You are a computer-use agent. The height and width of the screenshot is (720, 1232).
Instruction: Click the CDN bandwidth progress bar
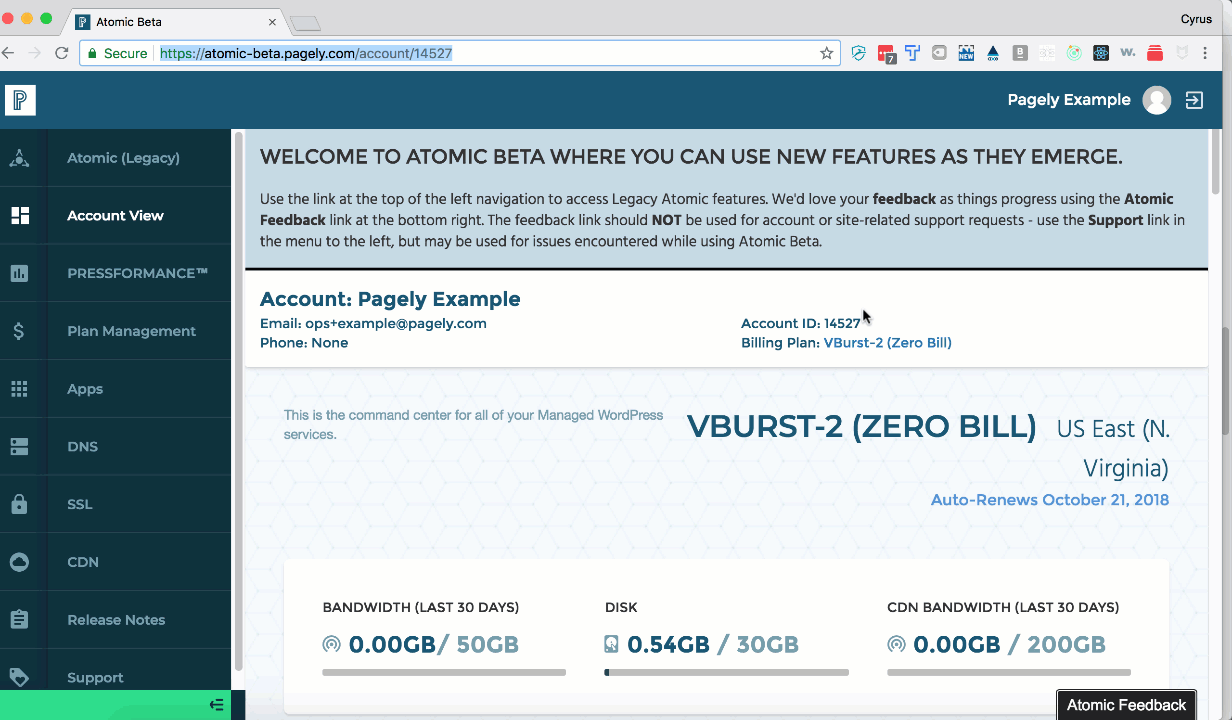point(1009,673)
